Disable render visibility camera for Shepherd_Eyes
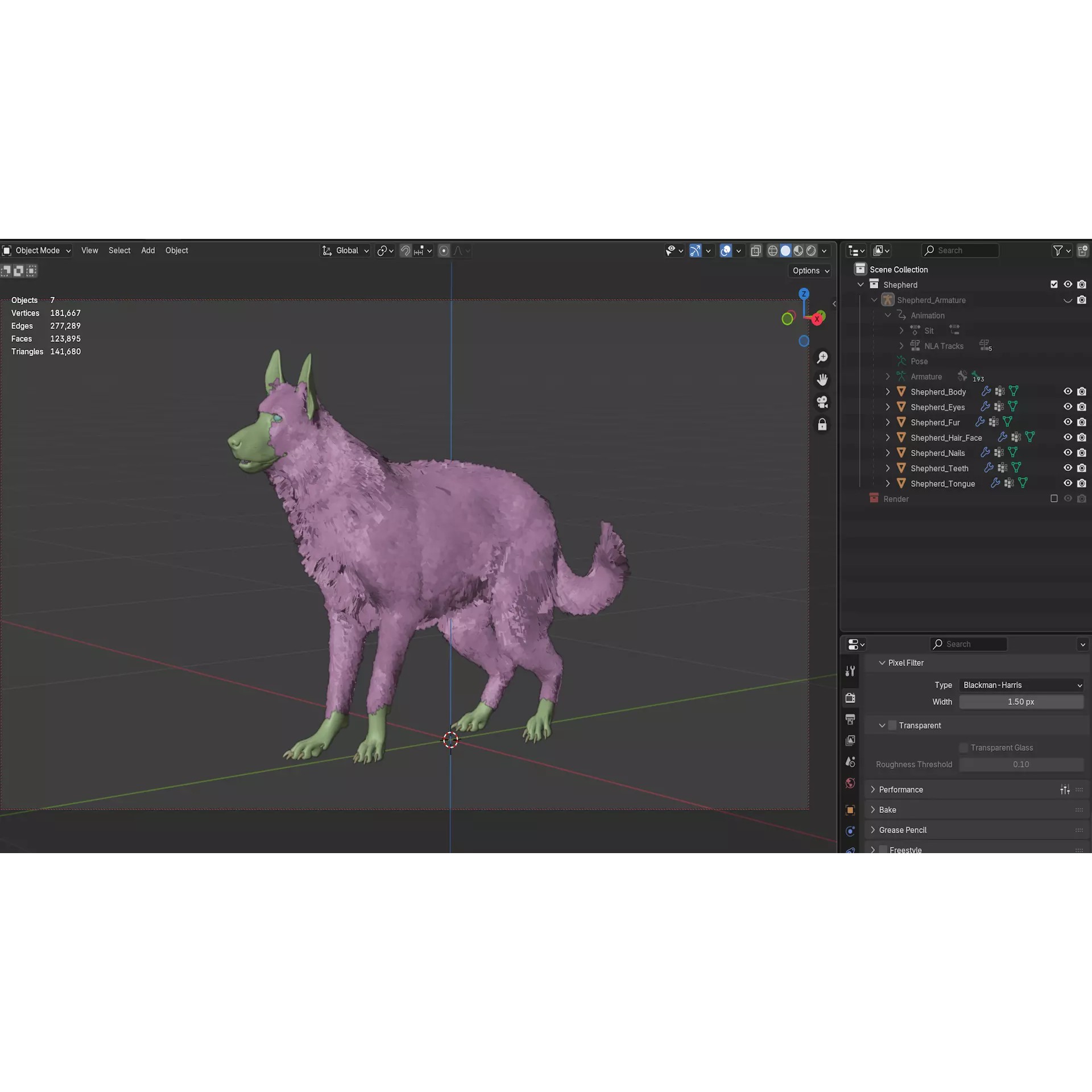 (x=1082, y=407)
